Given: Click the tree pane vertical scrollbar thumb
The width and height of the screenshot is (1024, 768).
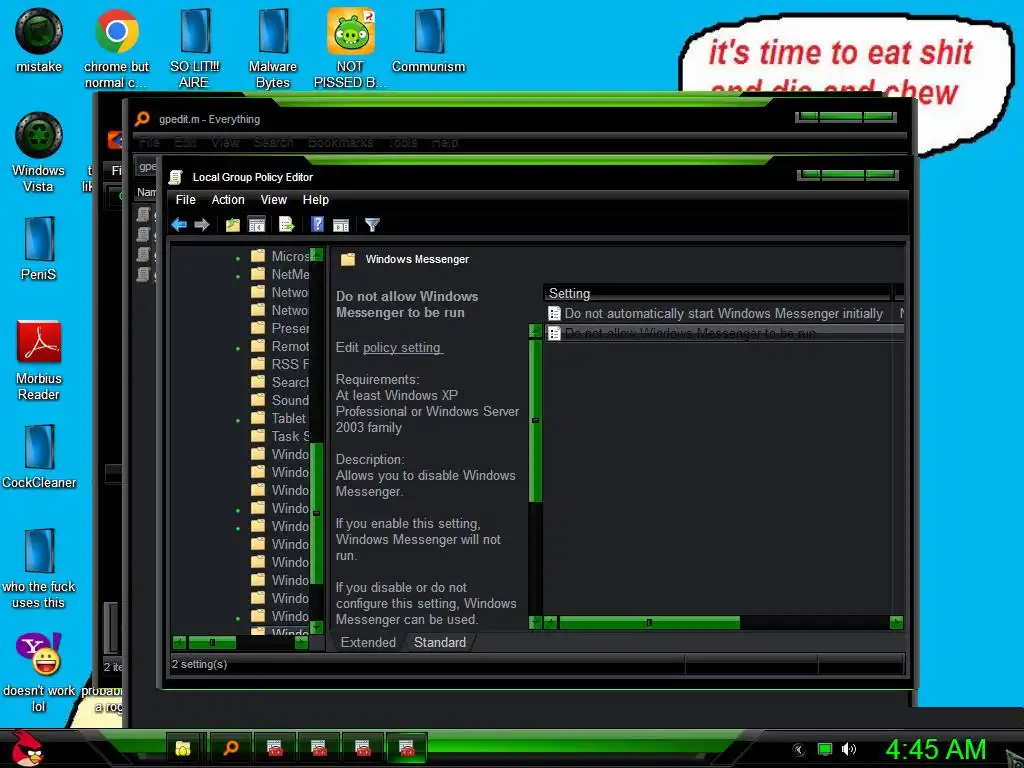Looking at the screenshot, I should 317,514.
